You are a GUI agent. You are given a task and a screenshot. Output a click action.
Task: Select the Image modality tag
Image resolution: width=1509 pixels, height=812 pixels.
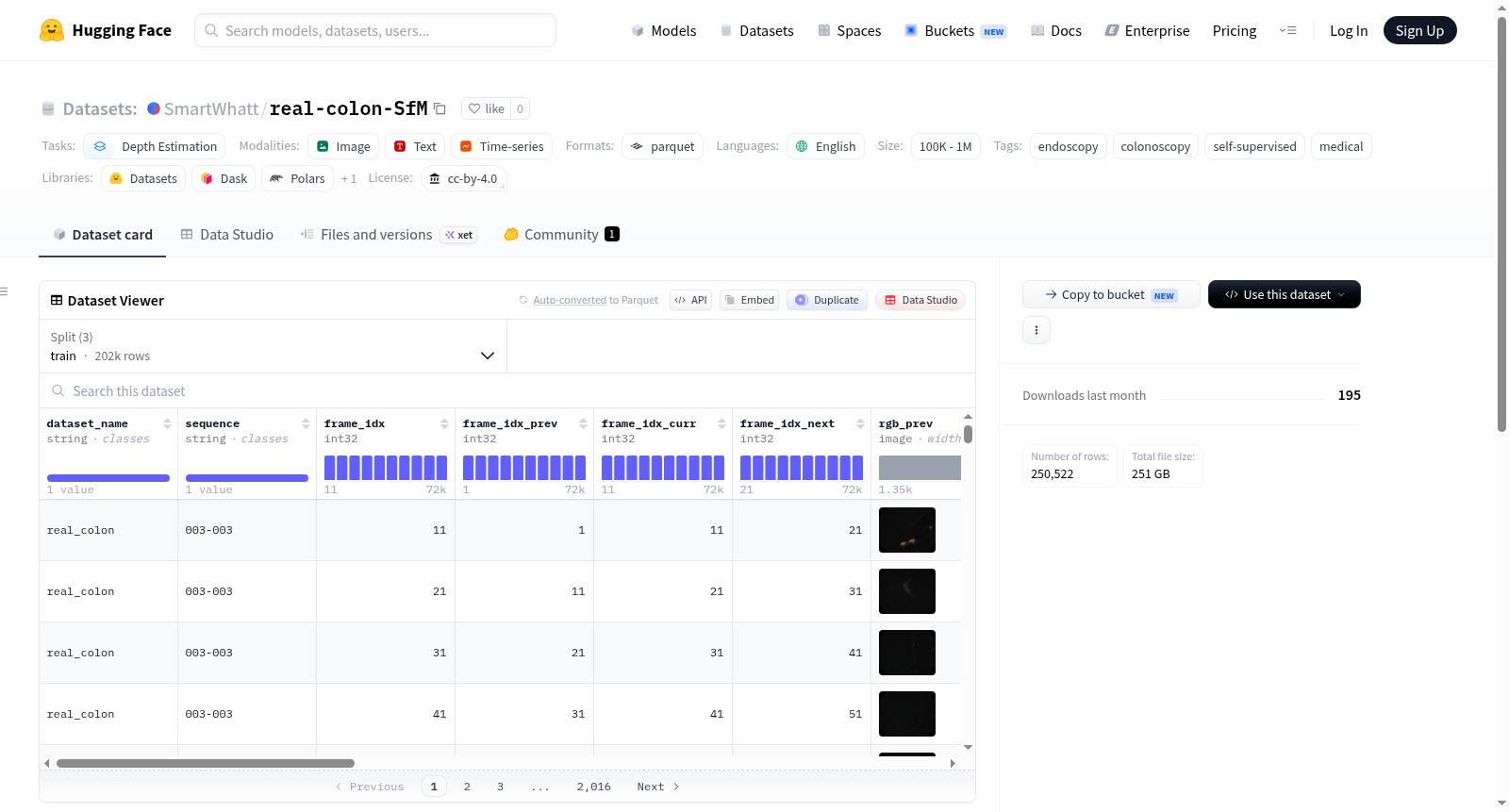pos(343,146)
